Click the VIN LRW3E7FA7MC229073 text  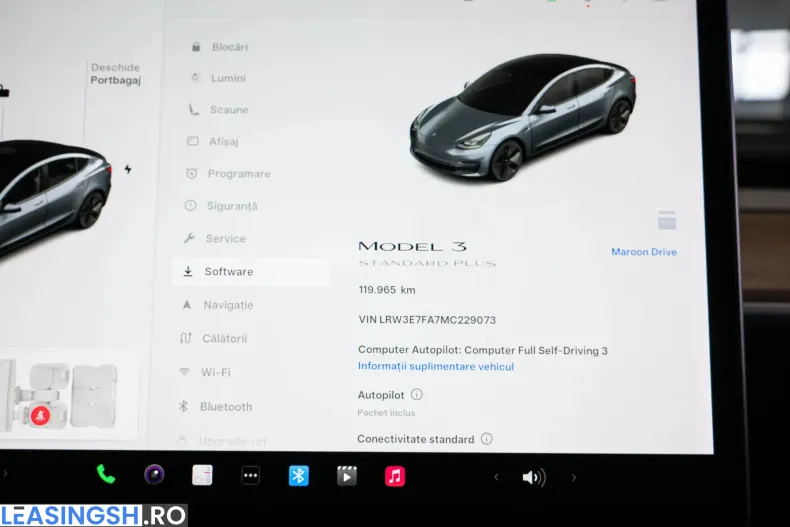point(427,320)
